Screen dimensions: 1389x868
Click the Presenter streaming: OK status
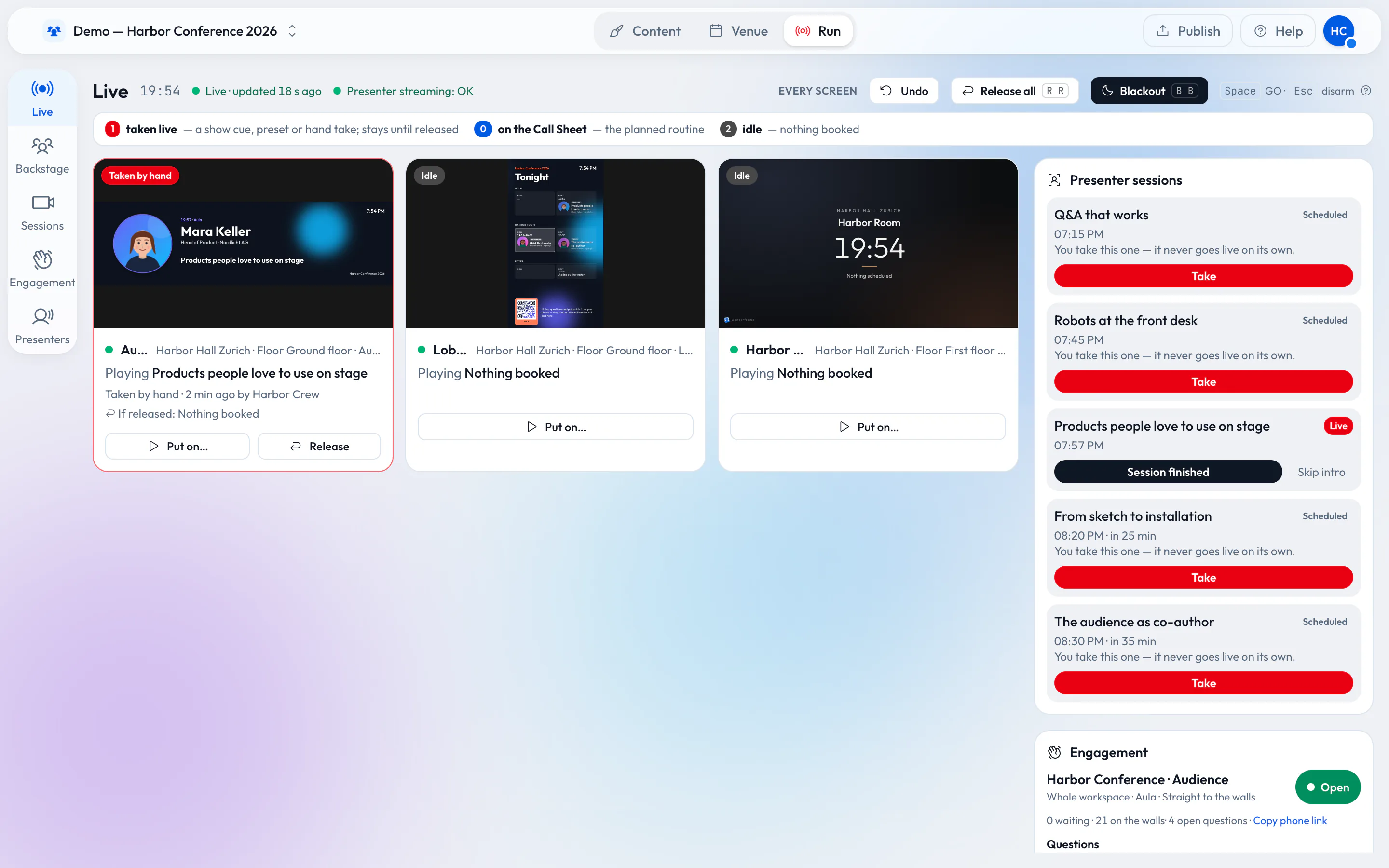(x=404, y=91)
